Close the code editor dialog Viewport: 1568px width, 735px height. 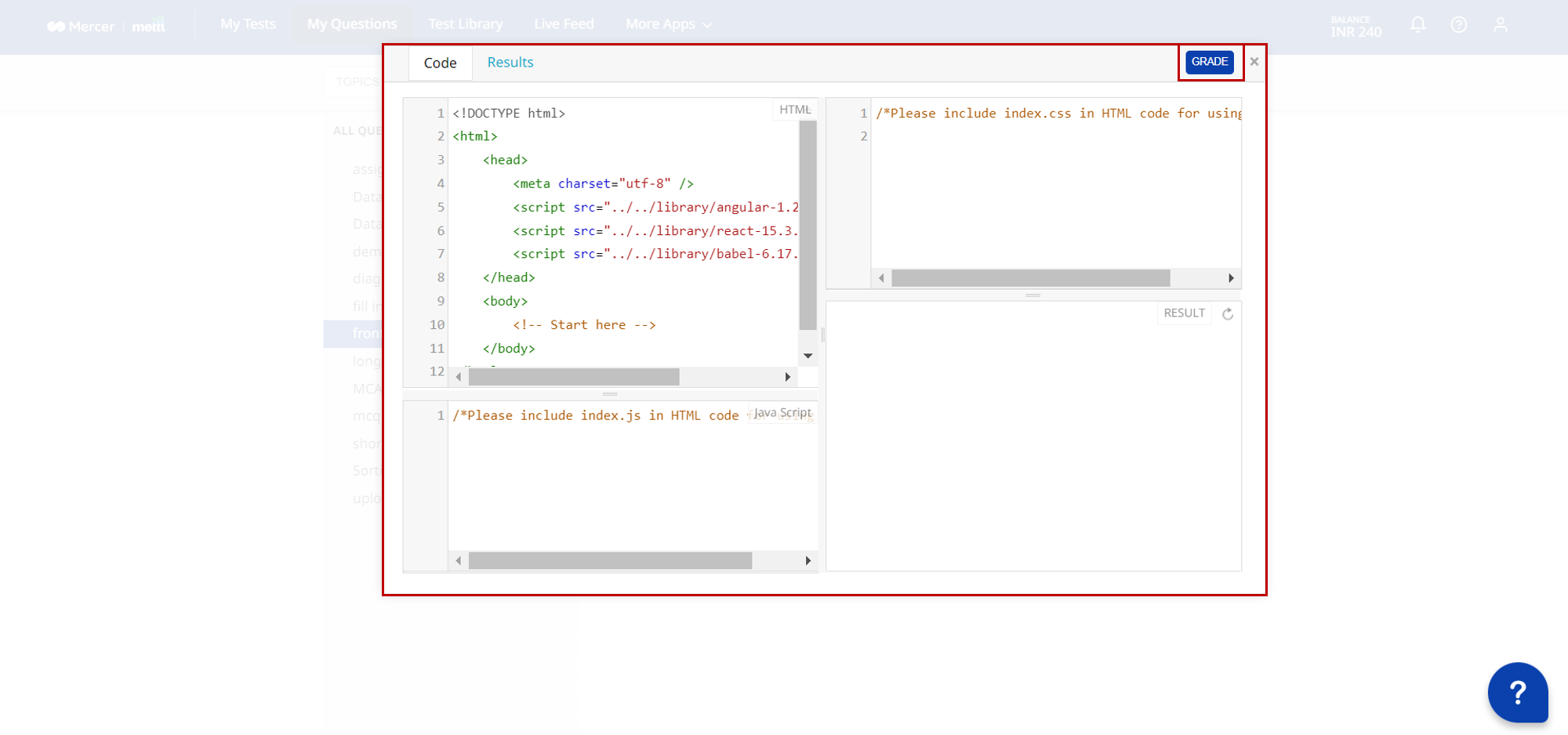tap(1254, 62)
